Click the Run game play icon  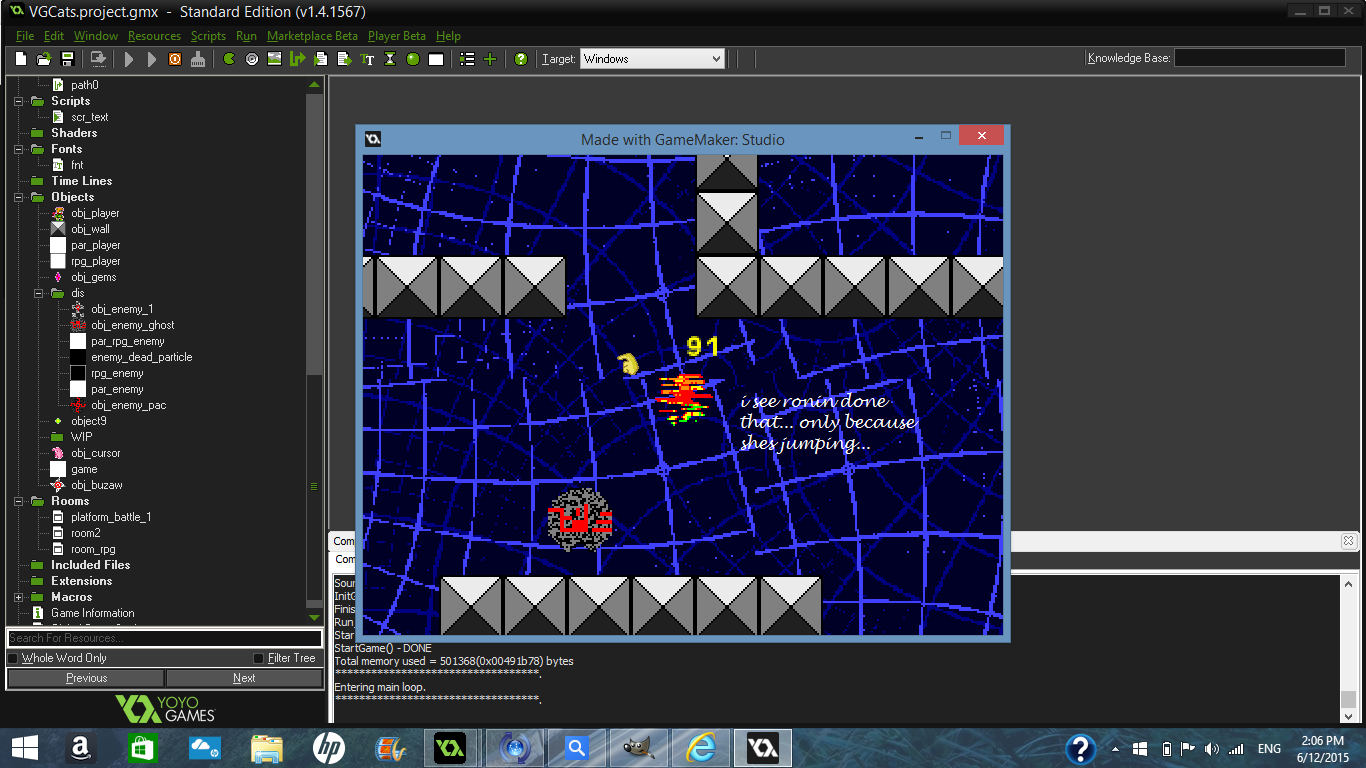point(129,59)
